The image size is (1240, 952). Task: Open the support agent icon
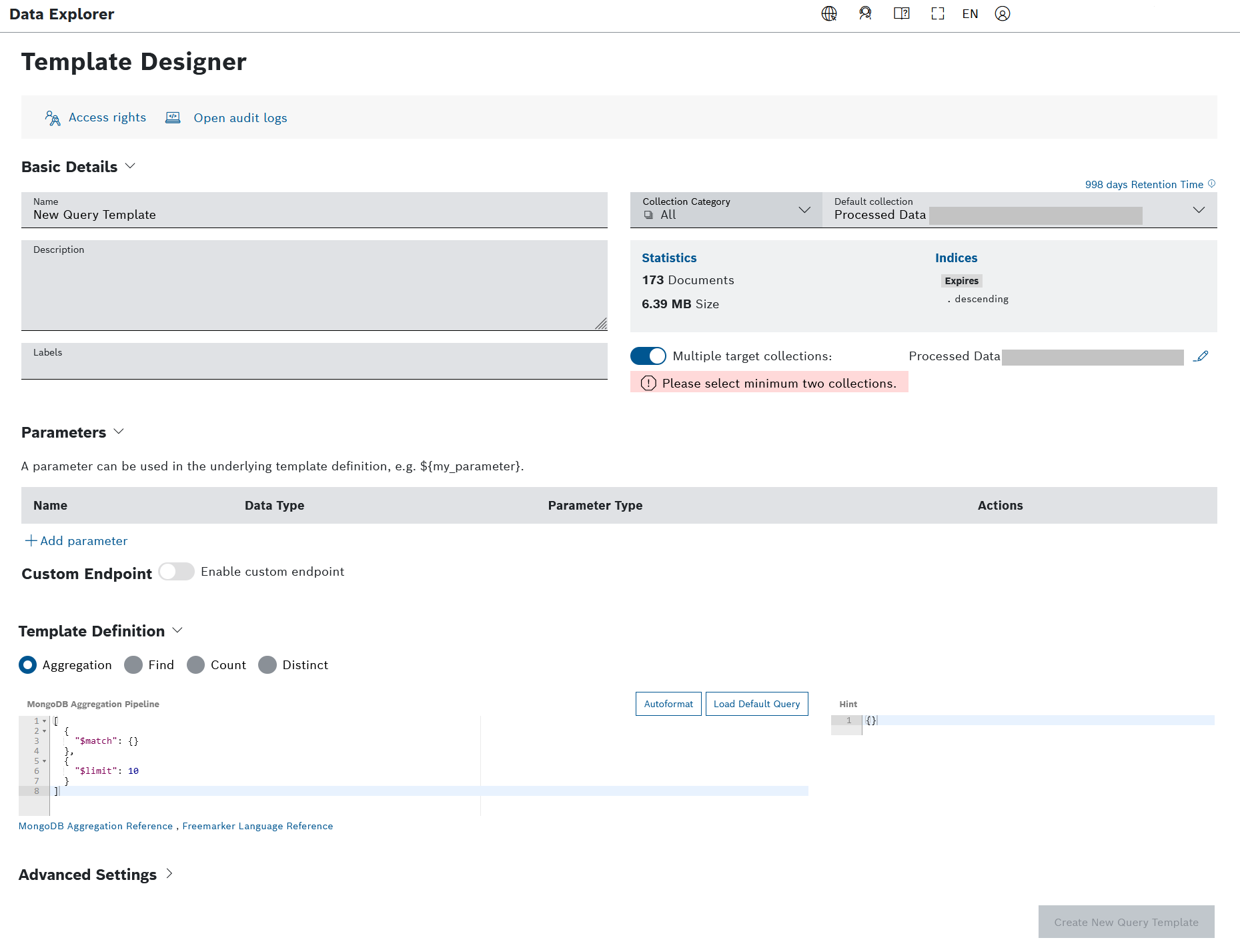pos(865,14)
